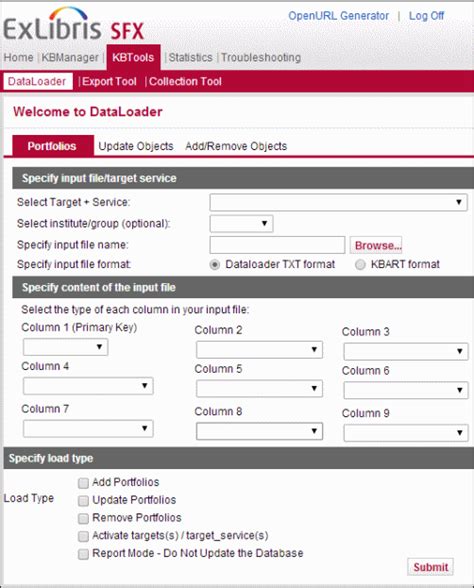474x588 pixels.
Task: Select the DataLoader submenu item
Action: (x=38, y=81)
